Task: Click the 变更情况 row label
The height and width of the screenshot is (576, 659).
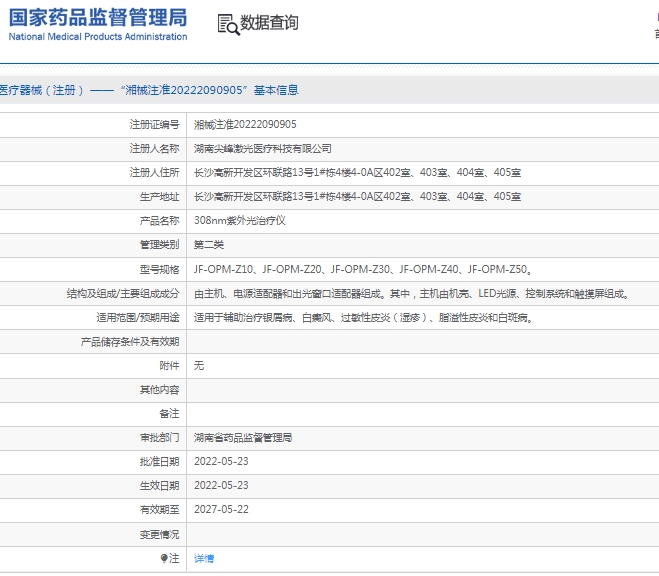Action: point(159,534)
